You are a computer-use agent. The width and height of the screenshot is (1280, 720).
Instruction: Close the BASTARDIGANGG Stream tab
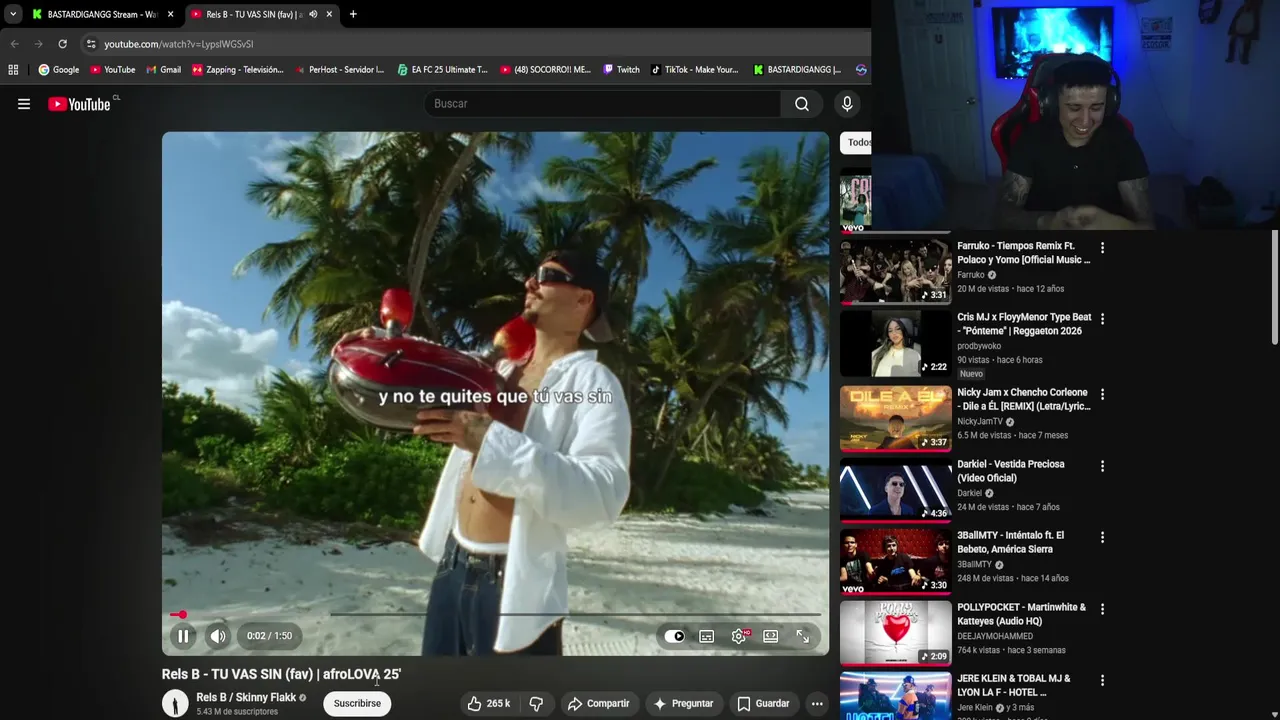[170, 14]
